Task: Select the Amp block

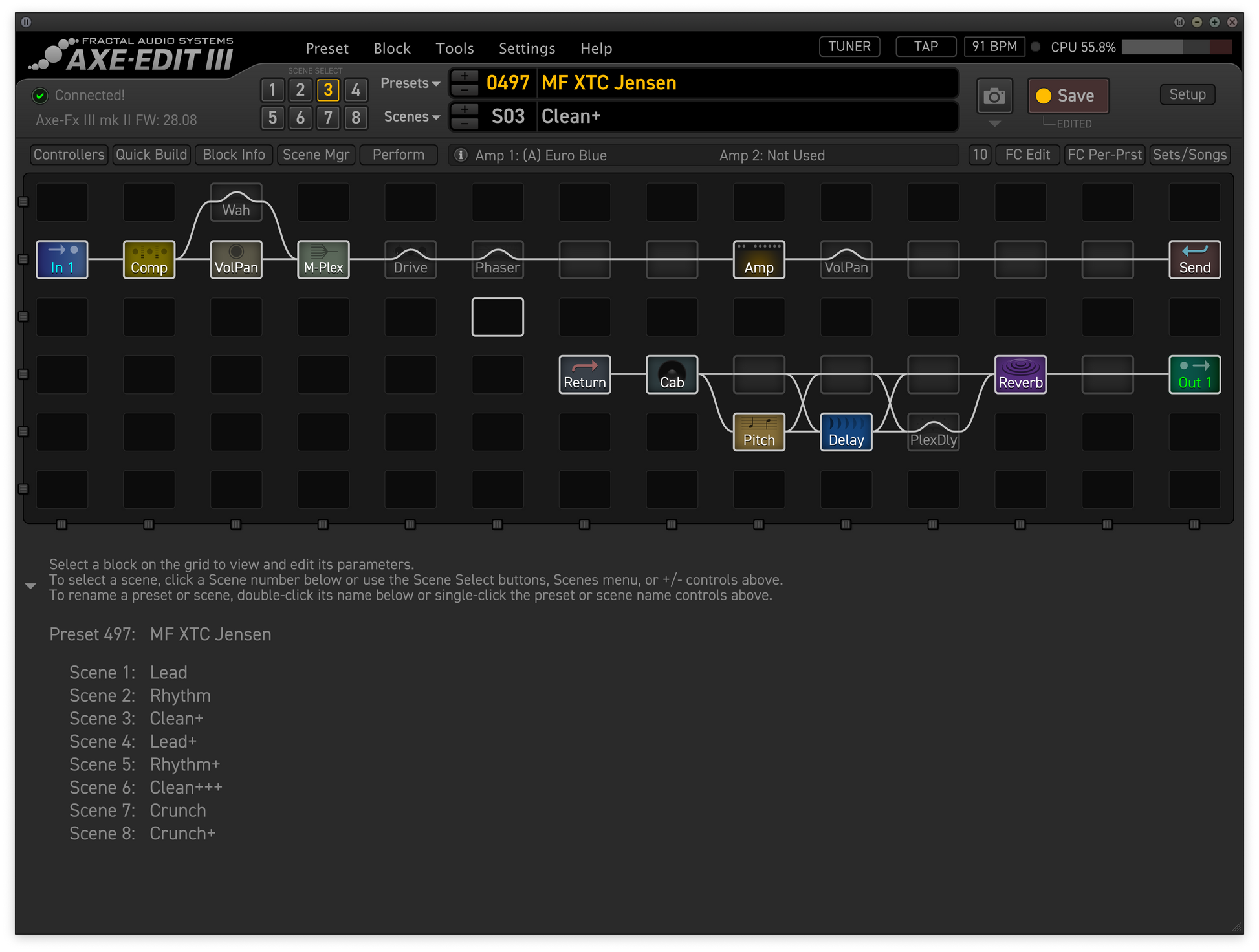Action: (758, 259)
